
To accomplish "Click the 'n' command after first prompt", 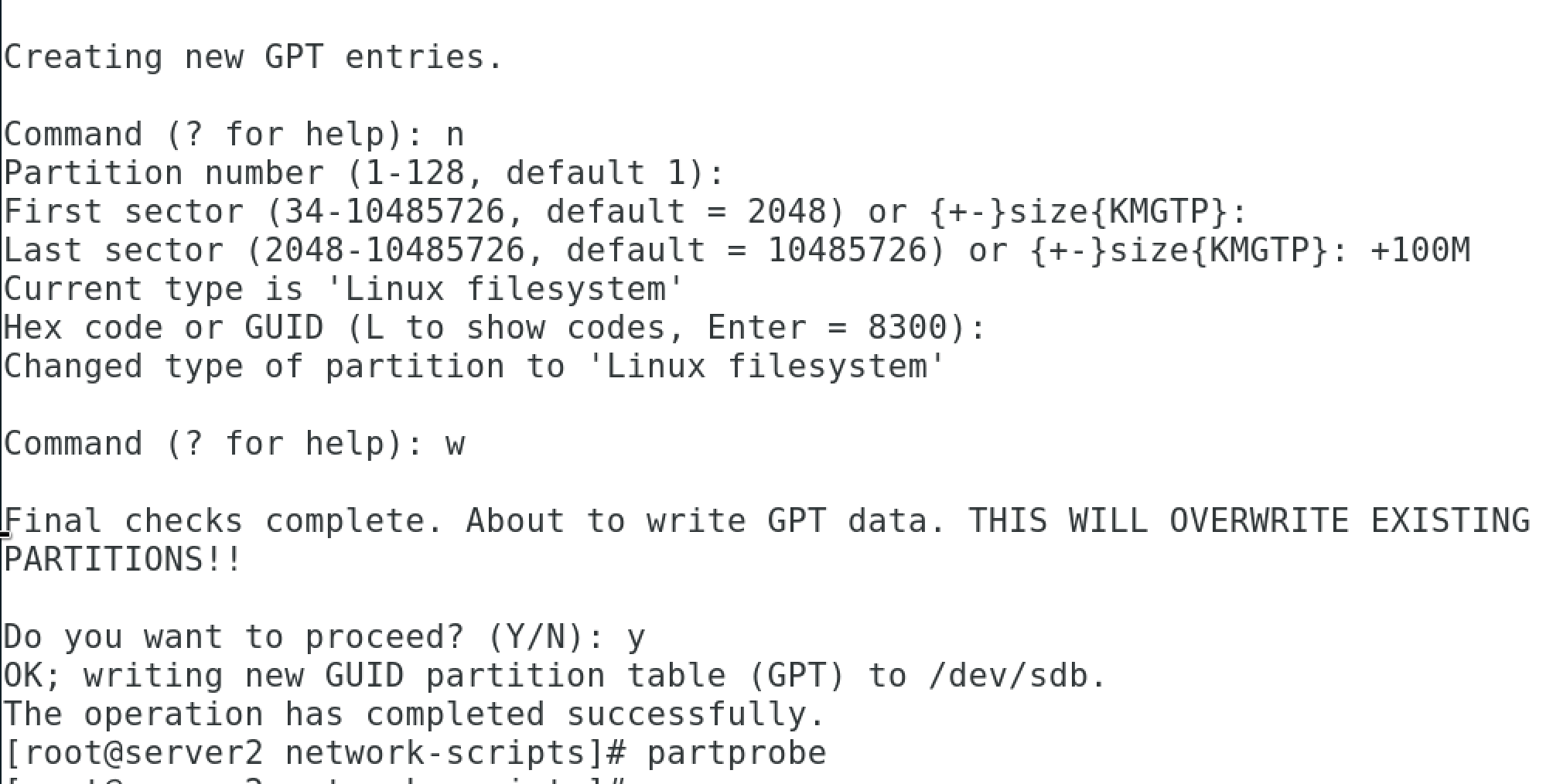I will click(455, 135).
